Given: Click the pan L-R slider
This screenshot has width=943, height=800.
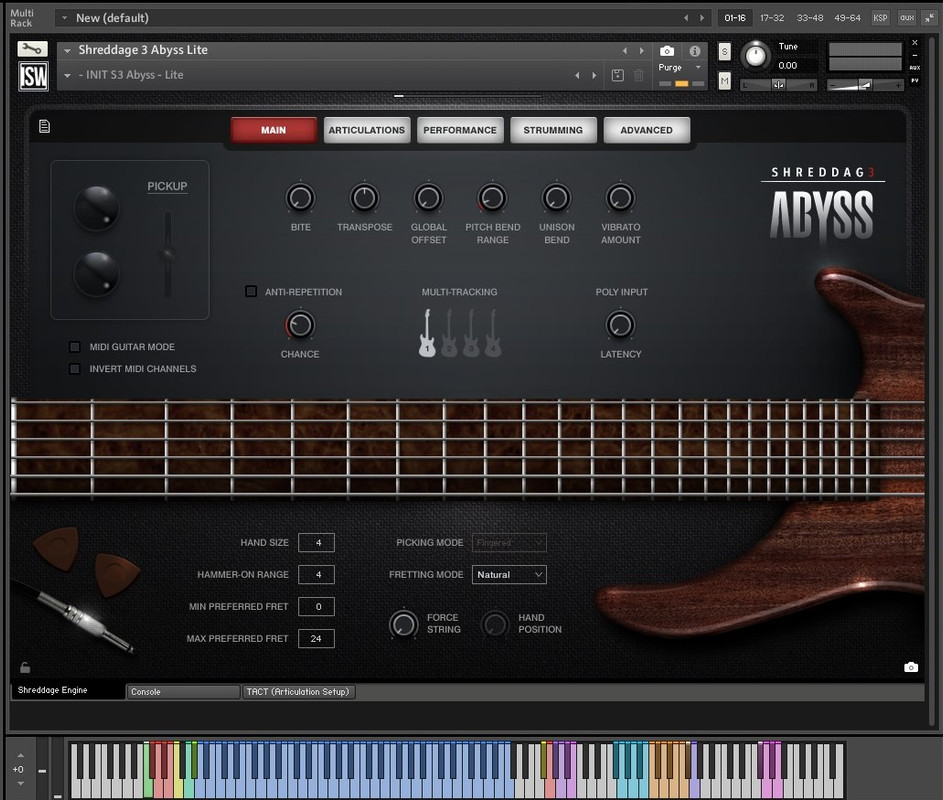Looking at the screenshot, I should (778, 85).
